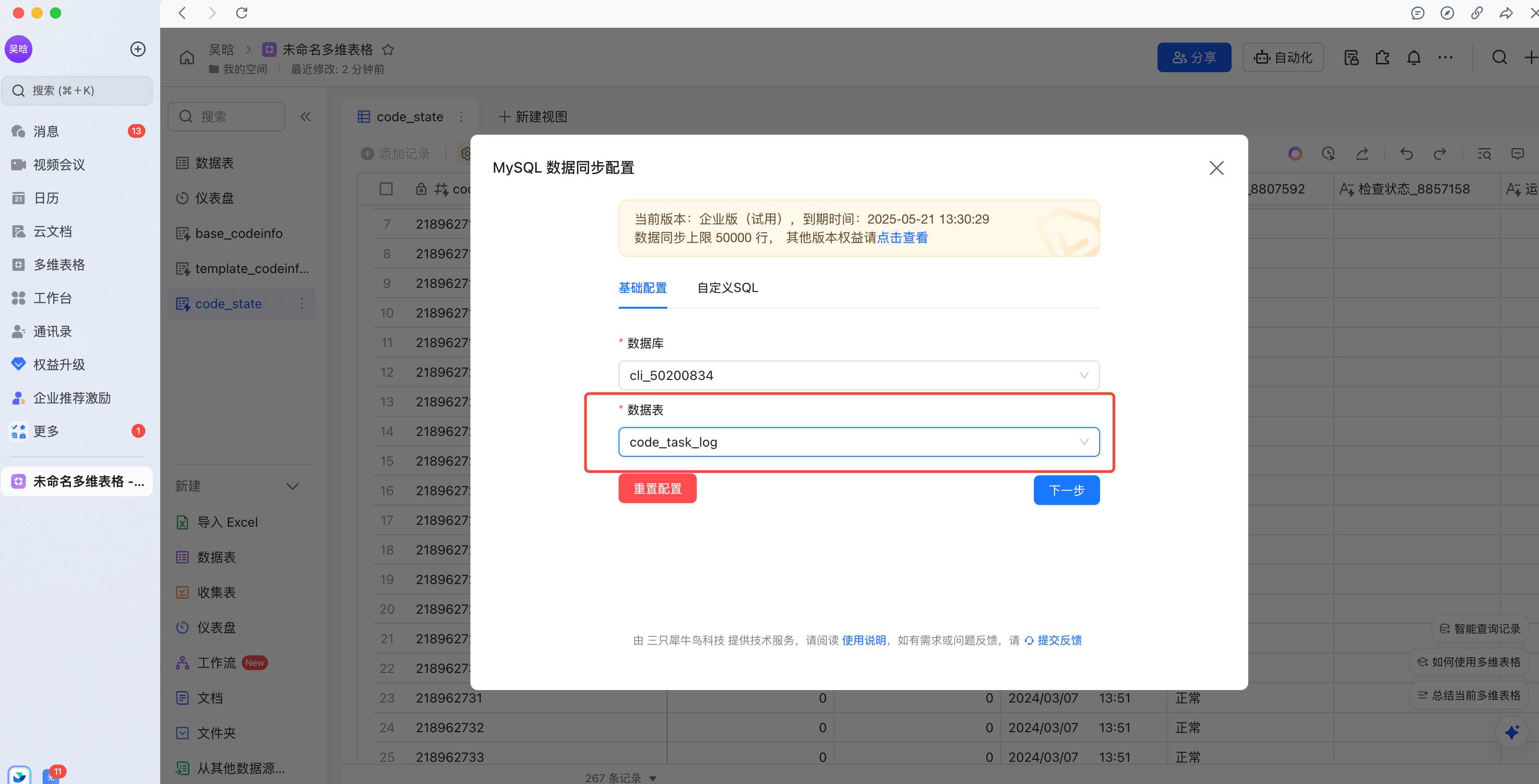Reload the page with refresh icon

[241, 13]
